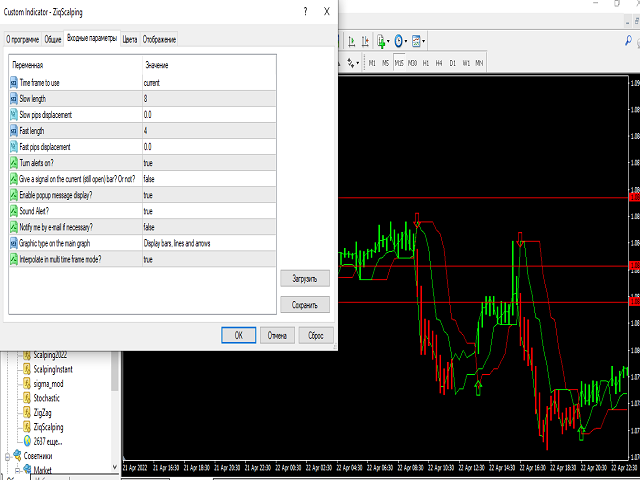This screenshot has width=640, height=480.
Task: Click the Советники folder icon
Action: 17,456
